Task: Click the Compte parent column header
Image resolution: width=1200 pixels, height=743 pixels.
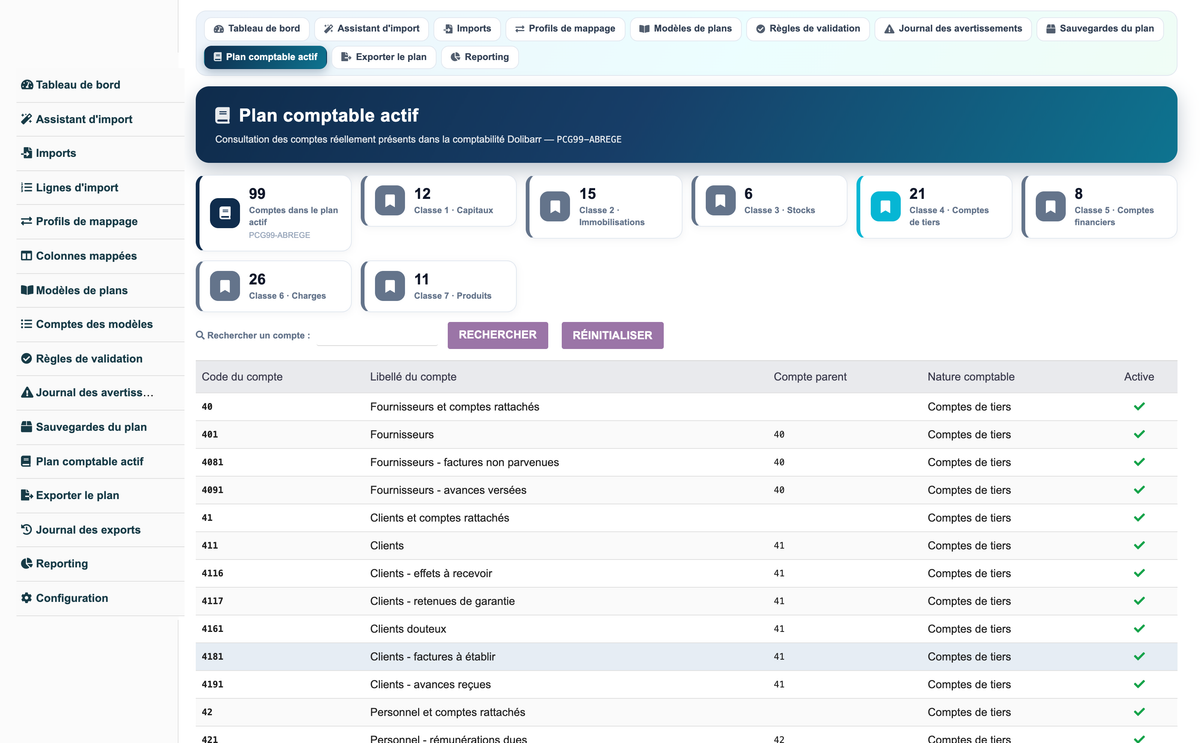Action: pyautogui.click(x=810, y=377)
